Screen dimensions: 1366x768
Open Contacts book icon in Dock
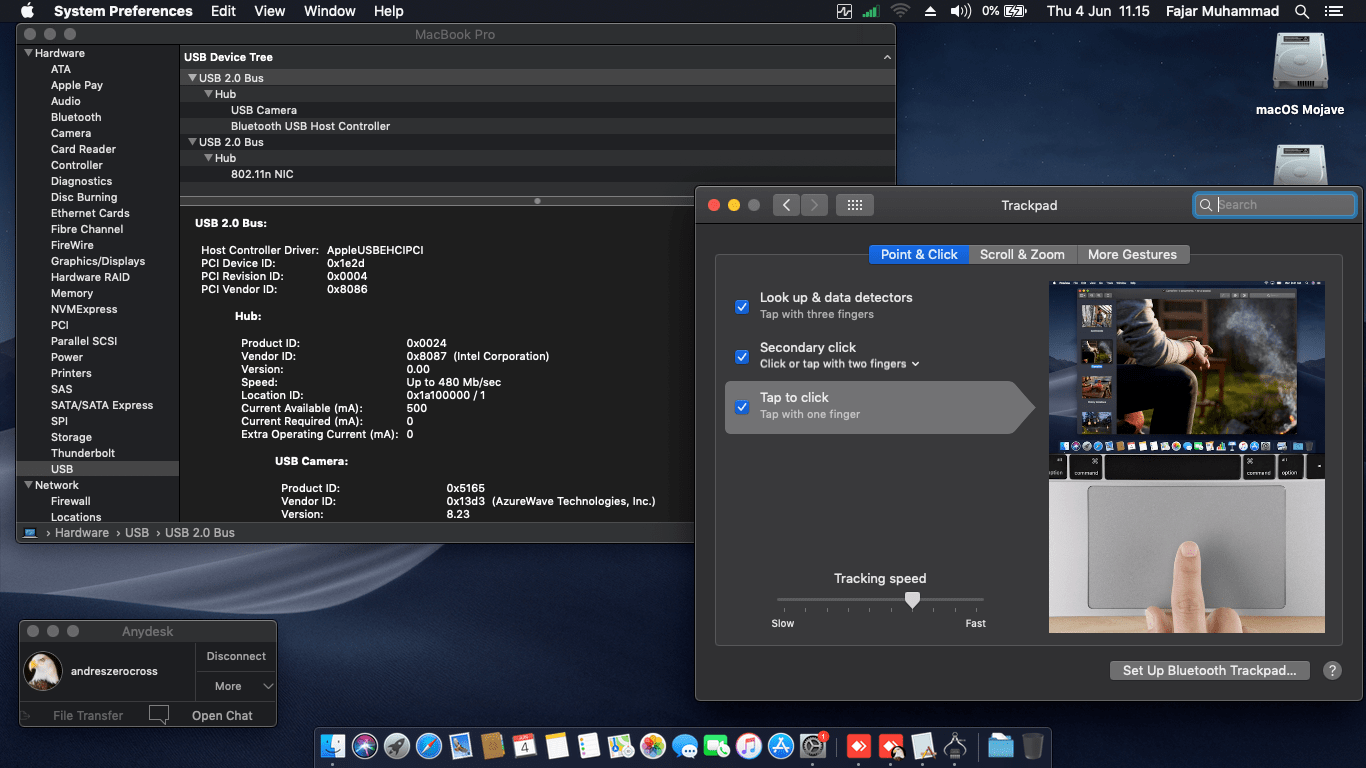coord(493,746)
